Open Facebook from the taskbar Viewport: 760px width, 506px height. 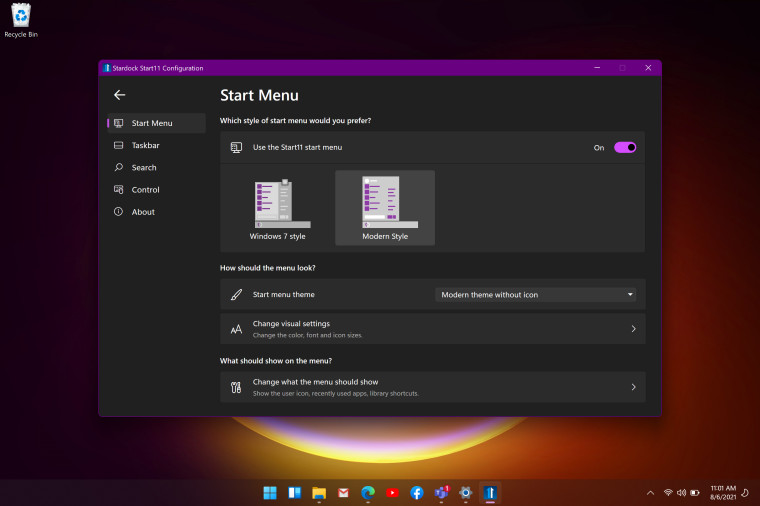pos(416,493)
